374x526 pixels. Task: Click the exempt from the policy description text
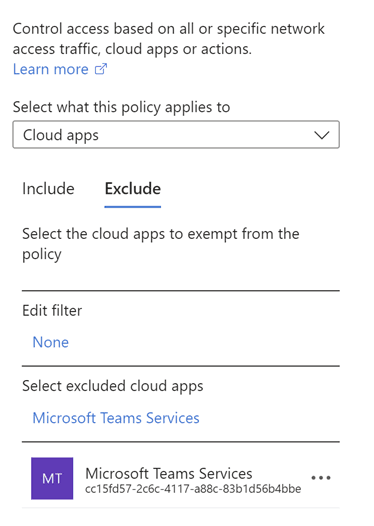[161, 244]
